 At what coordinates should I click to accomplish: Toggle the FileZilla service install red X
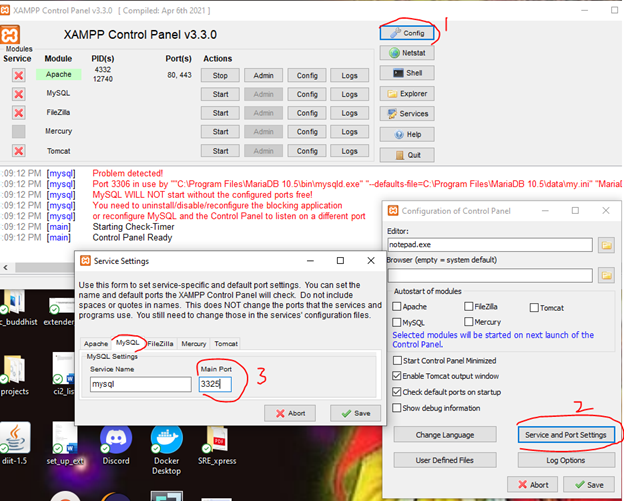(x=18, y=113)
